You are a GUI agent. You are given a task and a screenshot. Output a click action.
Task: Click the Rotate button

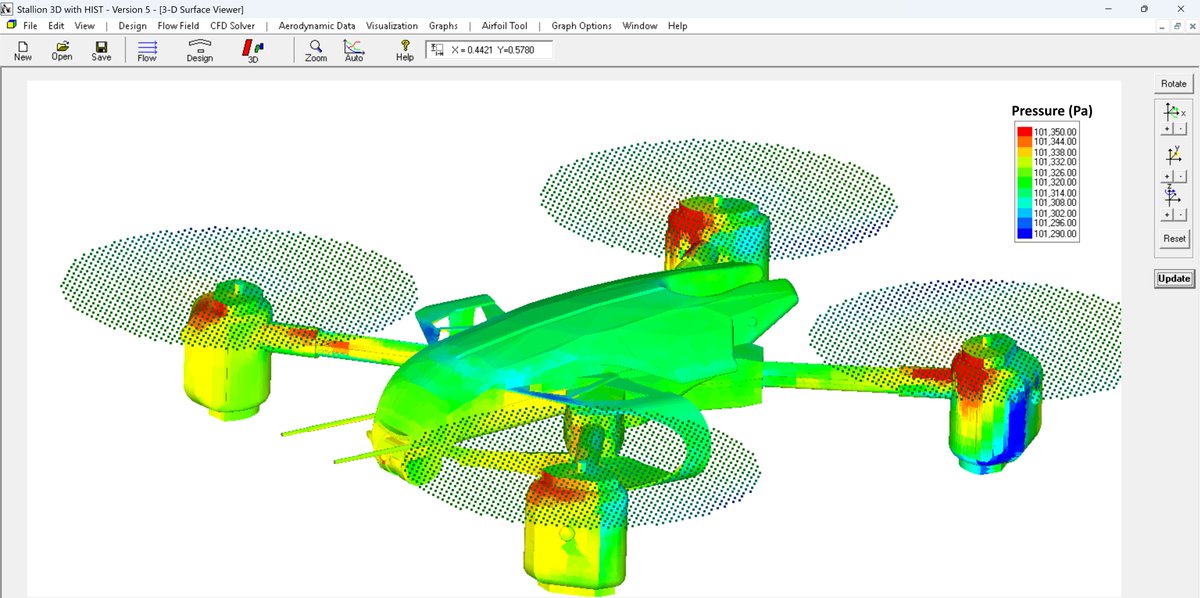pyautogui.click(x=1174, y=84)
